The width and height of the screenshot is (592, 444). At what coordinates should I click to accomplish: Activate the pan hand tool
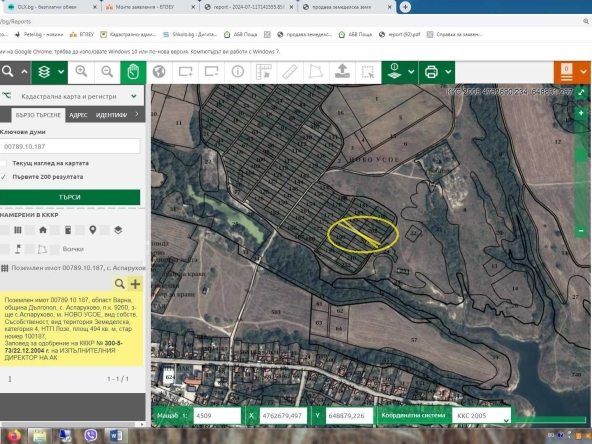pos(133,72)
